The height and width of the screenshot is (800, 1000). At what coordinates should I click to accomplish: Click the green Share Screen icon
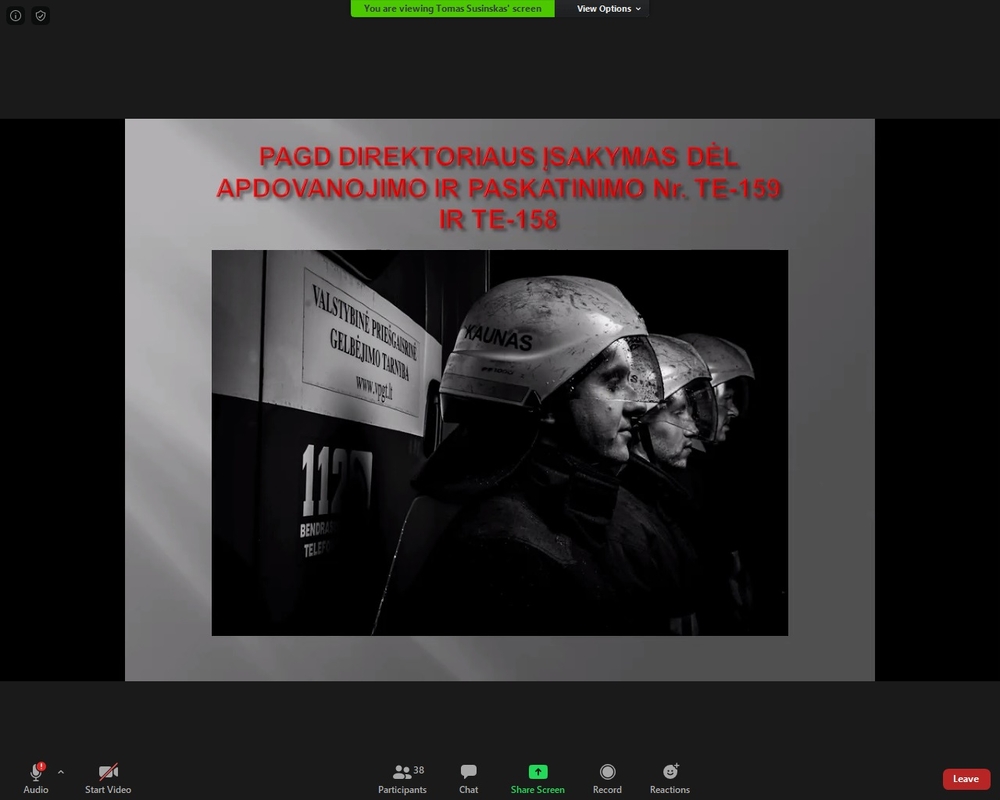point(538,772)
